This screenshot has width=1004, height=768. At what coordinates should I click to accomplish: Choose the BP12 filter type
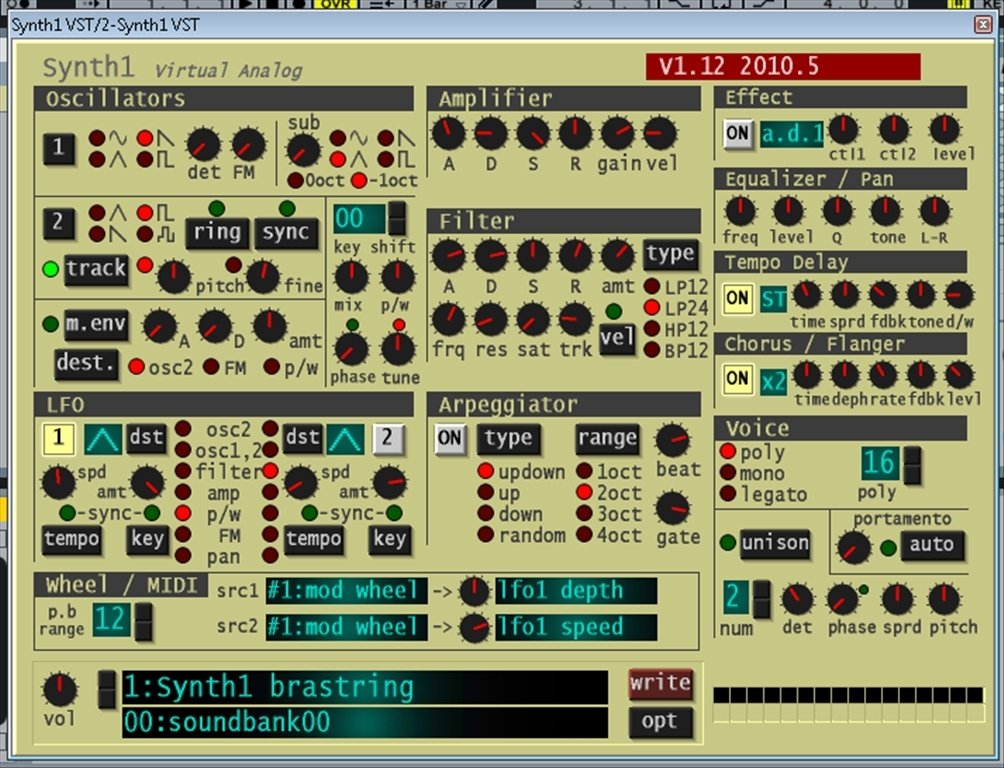(652, 350)
